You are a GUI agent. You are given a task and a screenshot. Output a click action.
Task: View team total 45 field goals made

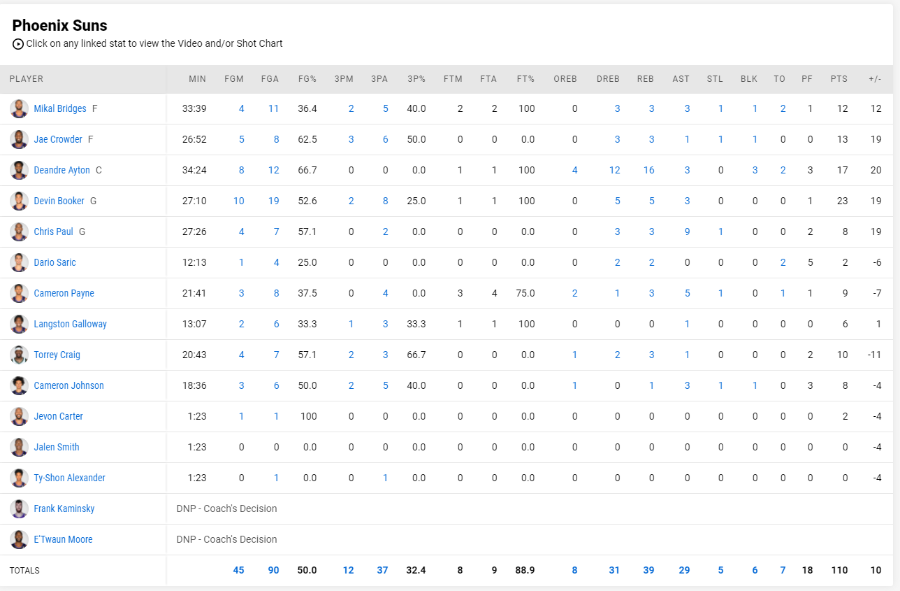tap(239, 570)
